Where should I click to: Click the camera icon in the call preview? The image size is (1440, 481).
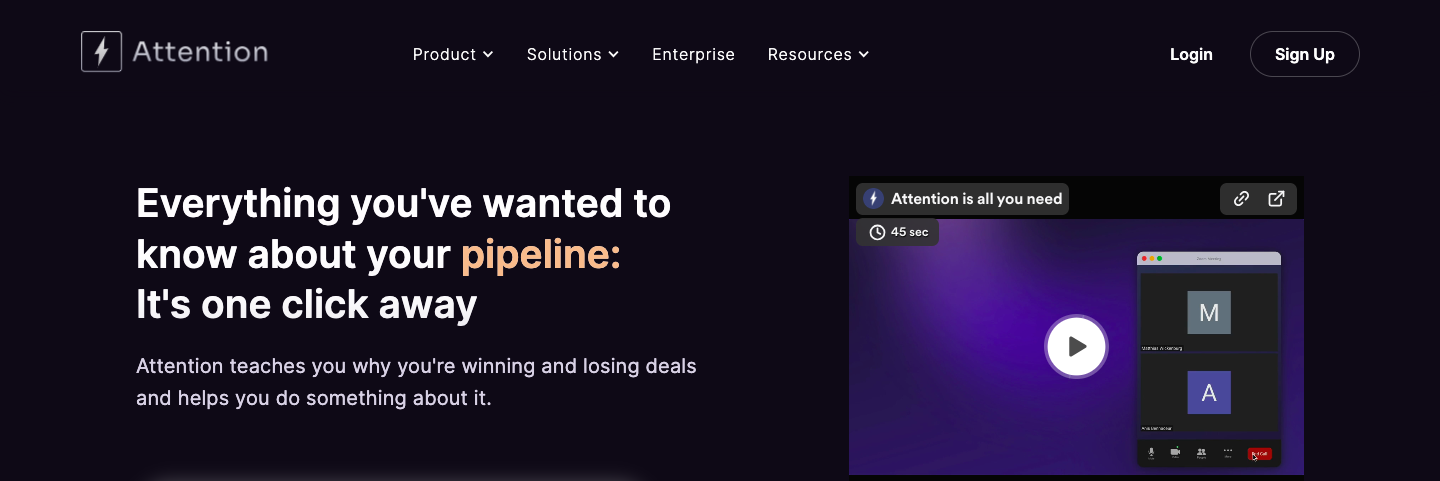click(x=1176, y=452)
